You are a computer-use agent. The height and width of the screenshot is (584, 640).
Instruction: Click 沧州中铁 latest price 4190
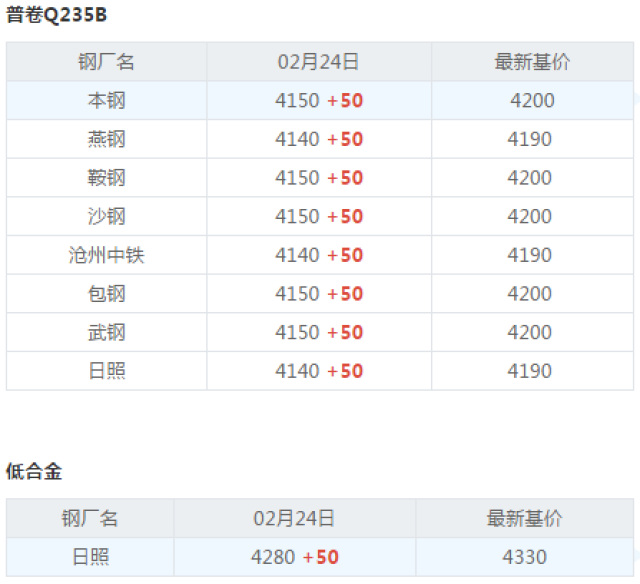coord(530,255)
